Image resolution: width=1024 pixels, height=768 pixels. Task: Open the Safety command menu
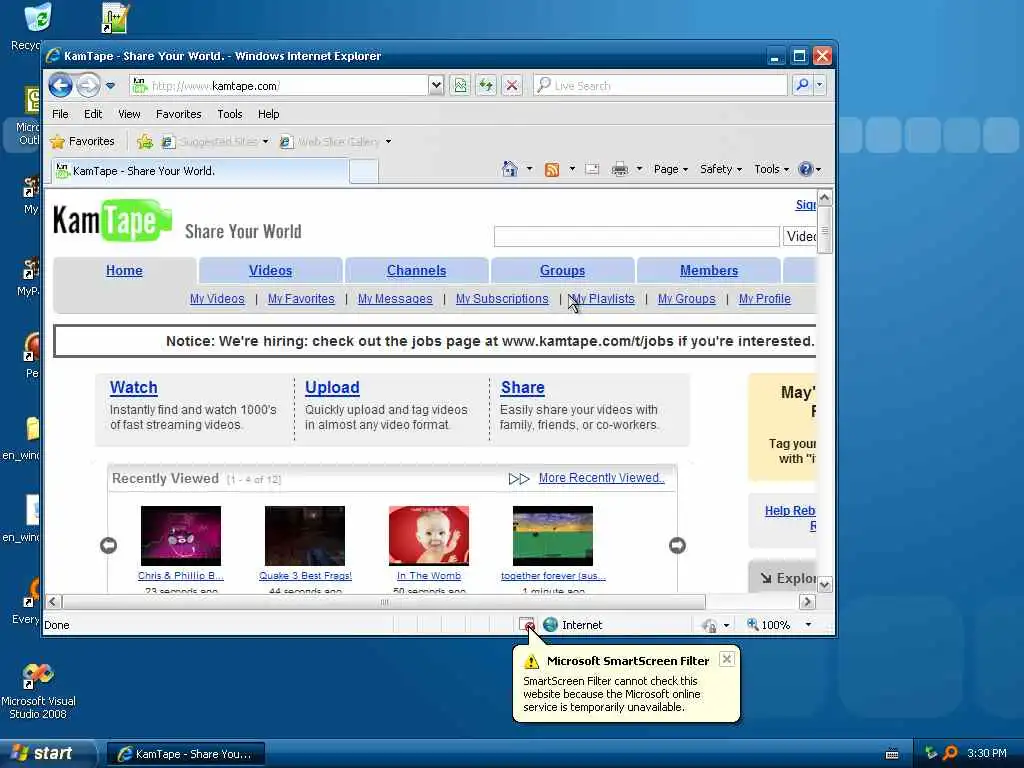tap(720, 169)
